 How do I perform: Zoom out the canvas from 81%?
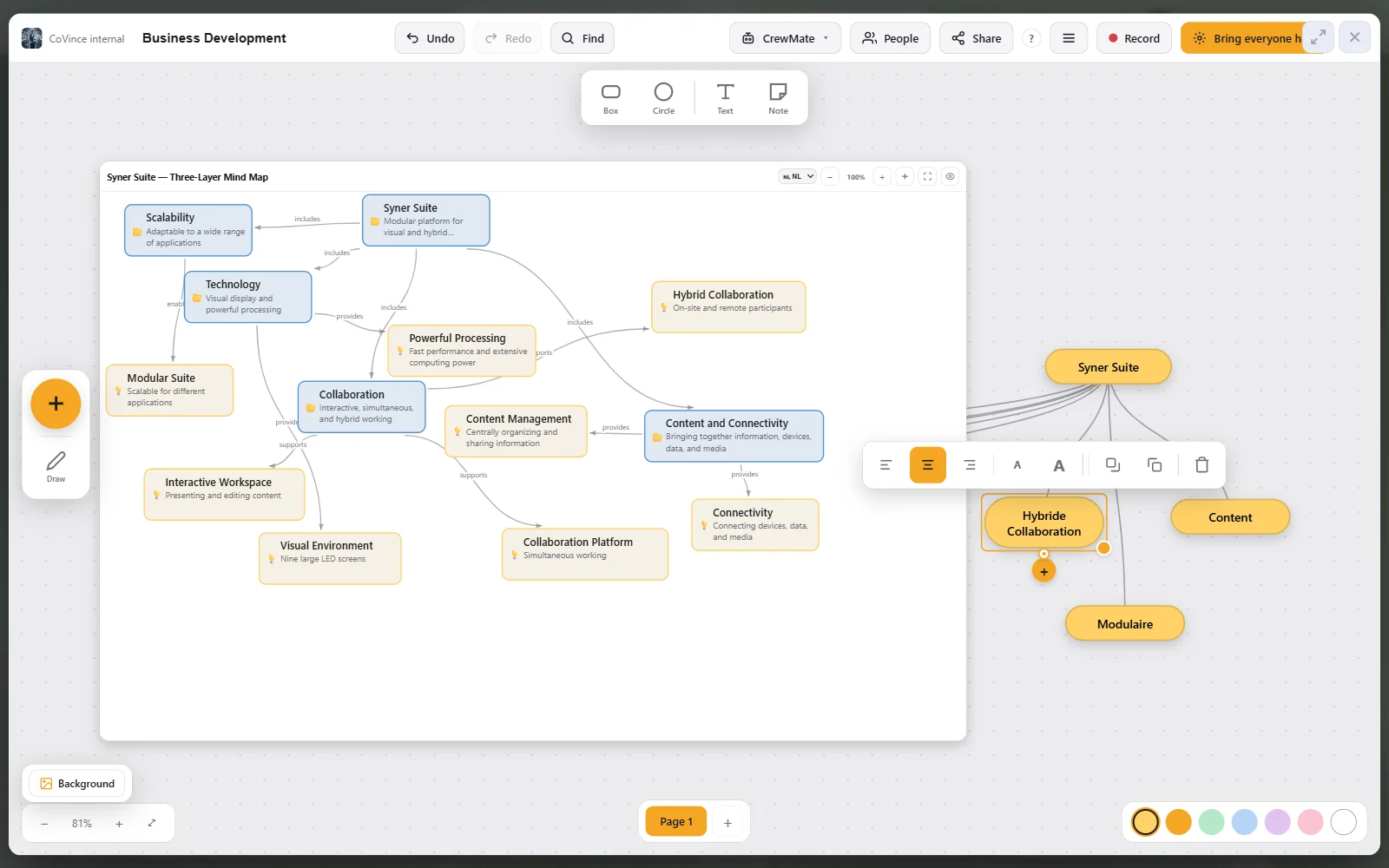click(44, 823)
